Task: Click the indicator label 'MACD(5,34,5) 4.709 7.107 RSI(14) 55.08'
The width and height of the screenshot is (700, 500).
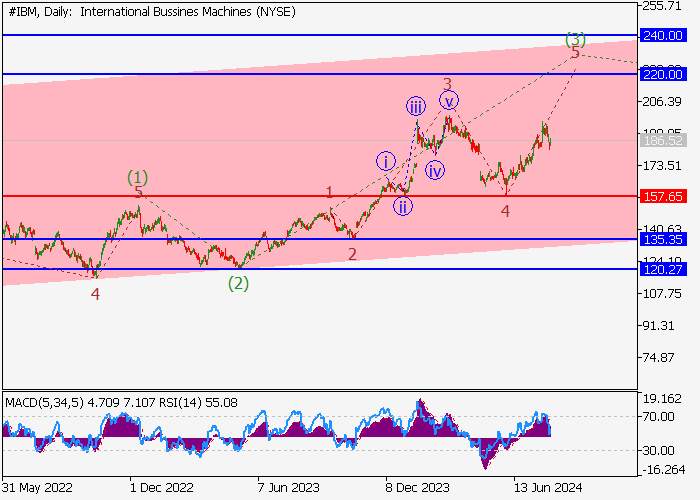Action: pyautogui.click(x=121, y=403)
